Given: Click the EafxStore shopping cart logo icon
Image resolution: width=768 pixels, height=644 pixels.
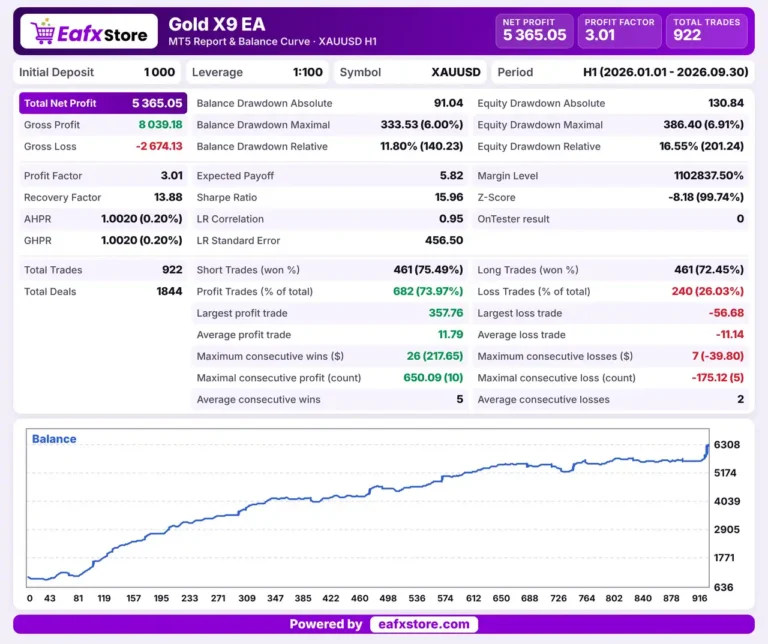Looking at the screenshot, I should tap(43, 32).
